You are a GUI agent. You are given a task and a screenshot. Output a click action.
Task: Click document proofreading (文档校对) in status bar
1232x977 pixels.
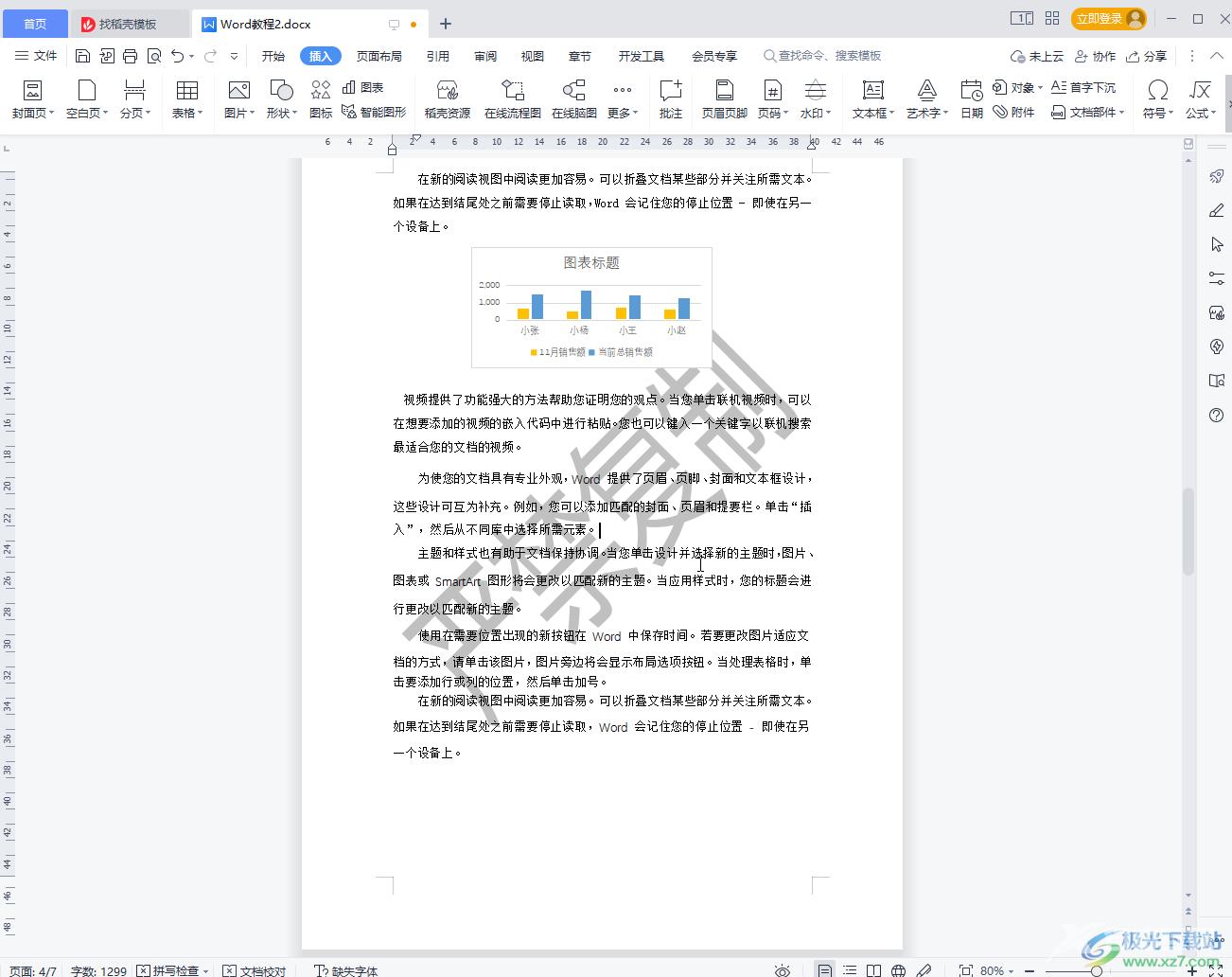[x=255, y=970]
